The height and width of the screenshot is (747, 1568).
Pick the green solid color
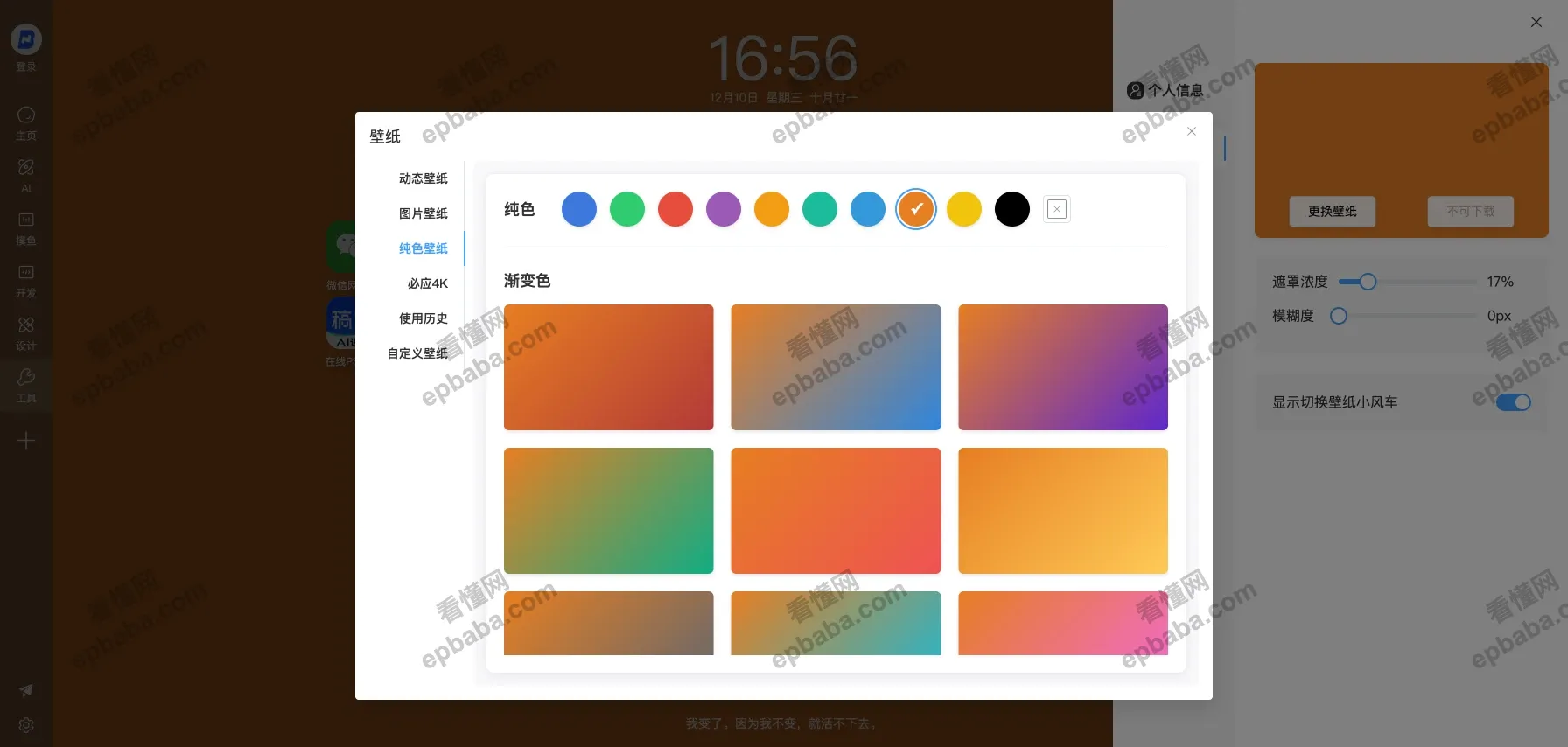pyautogui.click(x=627, y=209)
